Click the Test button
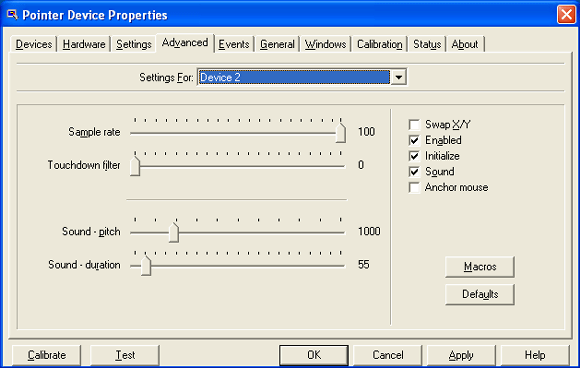580x368 pixels. pyautogui.click(x=125, y=355)
